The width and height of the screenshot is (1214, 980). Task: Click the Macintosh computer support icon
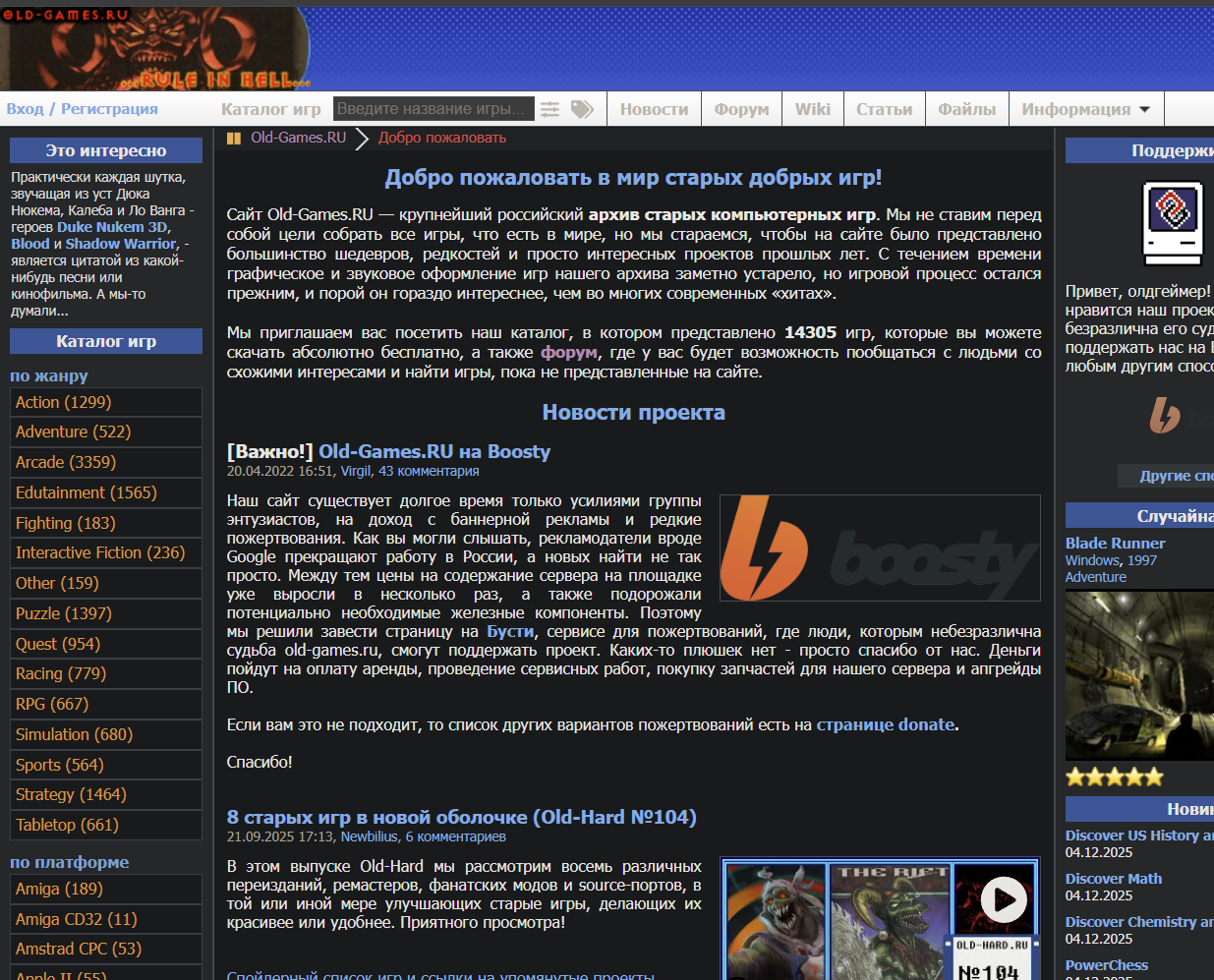click(1173, 223)
